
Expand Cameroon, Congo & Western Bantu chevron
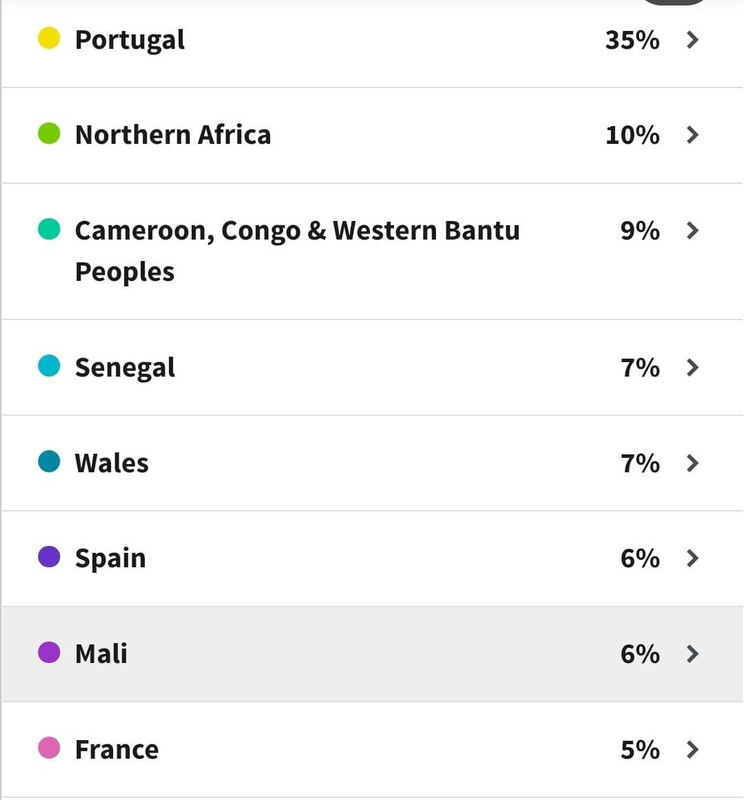pyautogui.click(x=692, y=231)
